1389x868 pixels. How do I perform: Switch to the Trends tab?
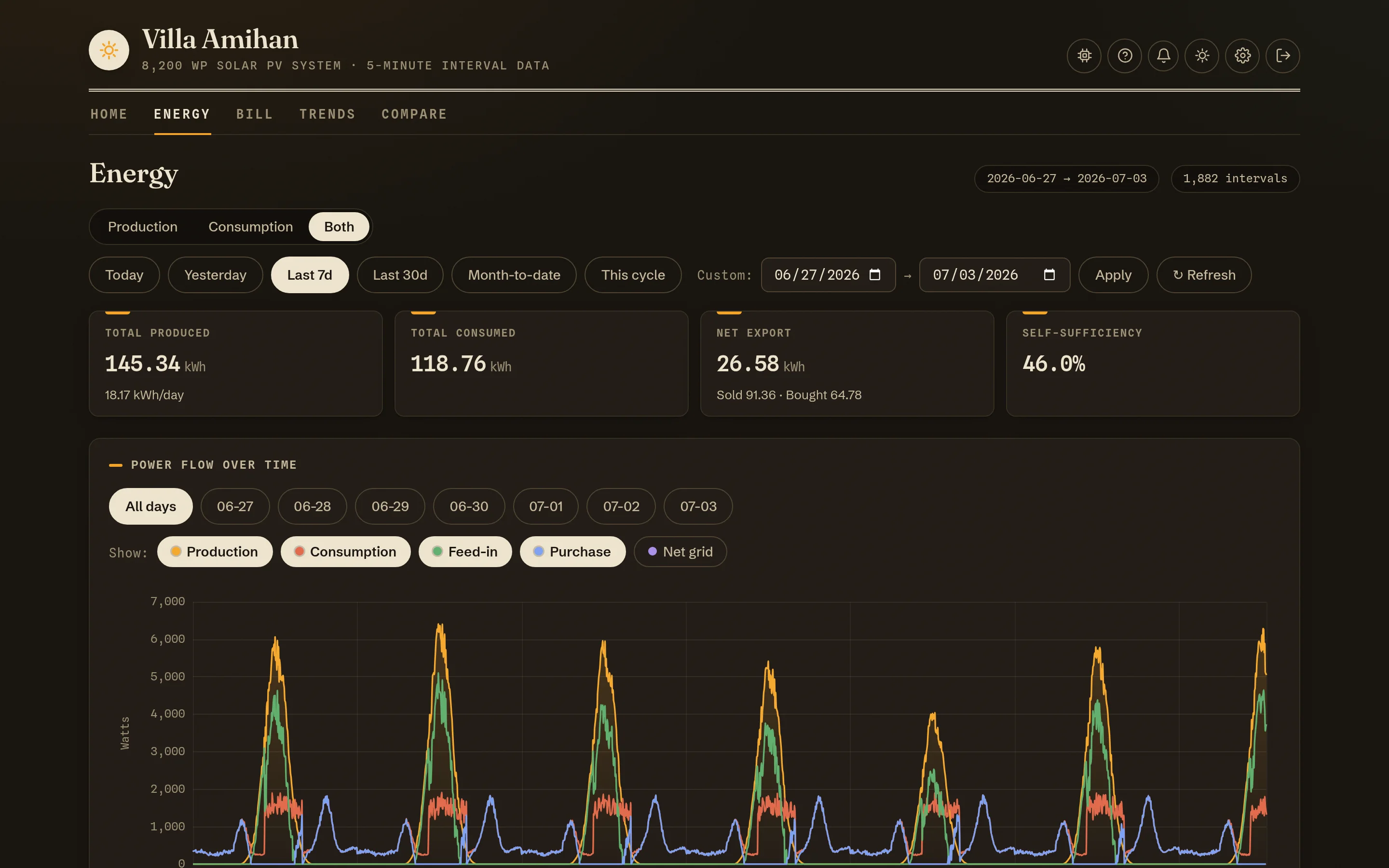tap(327, 114)
